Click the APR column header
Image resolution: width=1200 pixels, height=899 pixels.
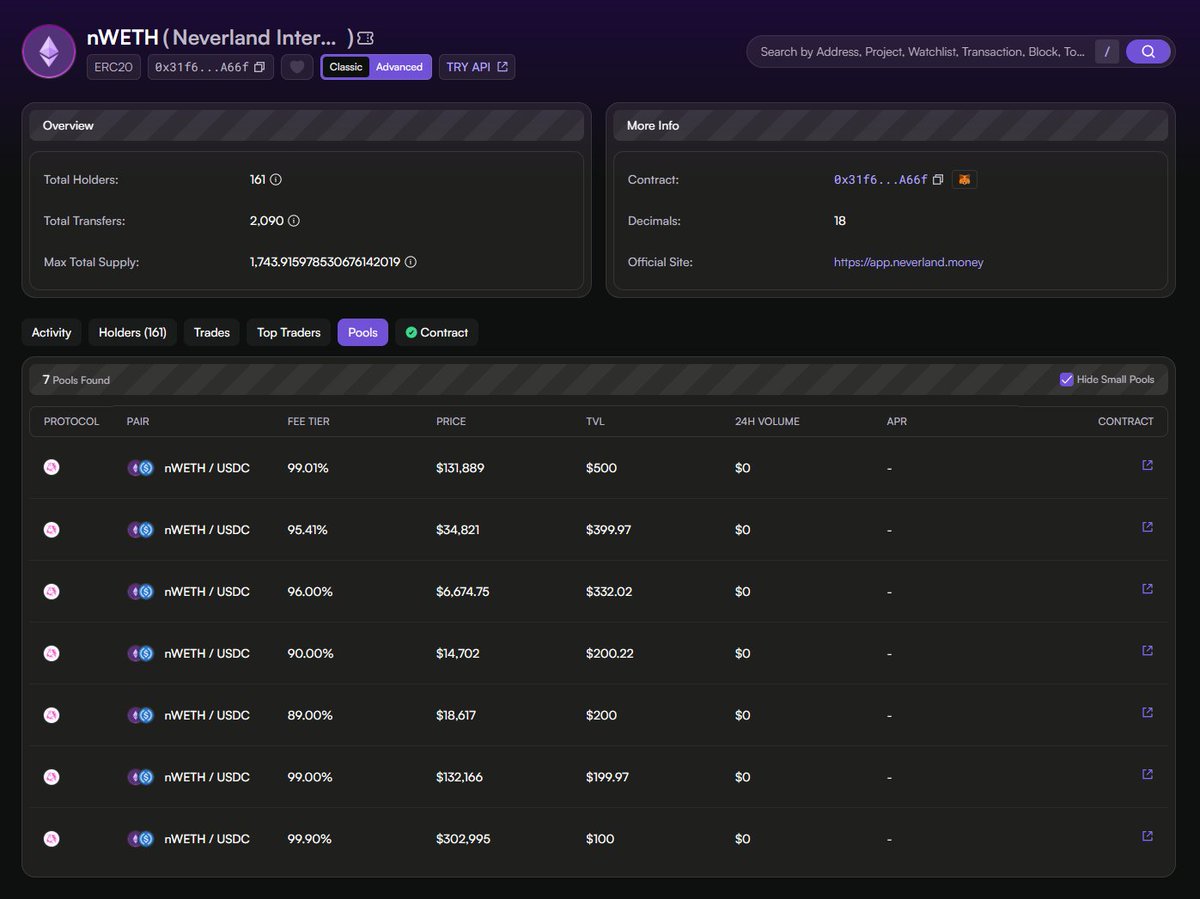897,421
